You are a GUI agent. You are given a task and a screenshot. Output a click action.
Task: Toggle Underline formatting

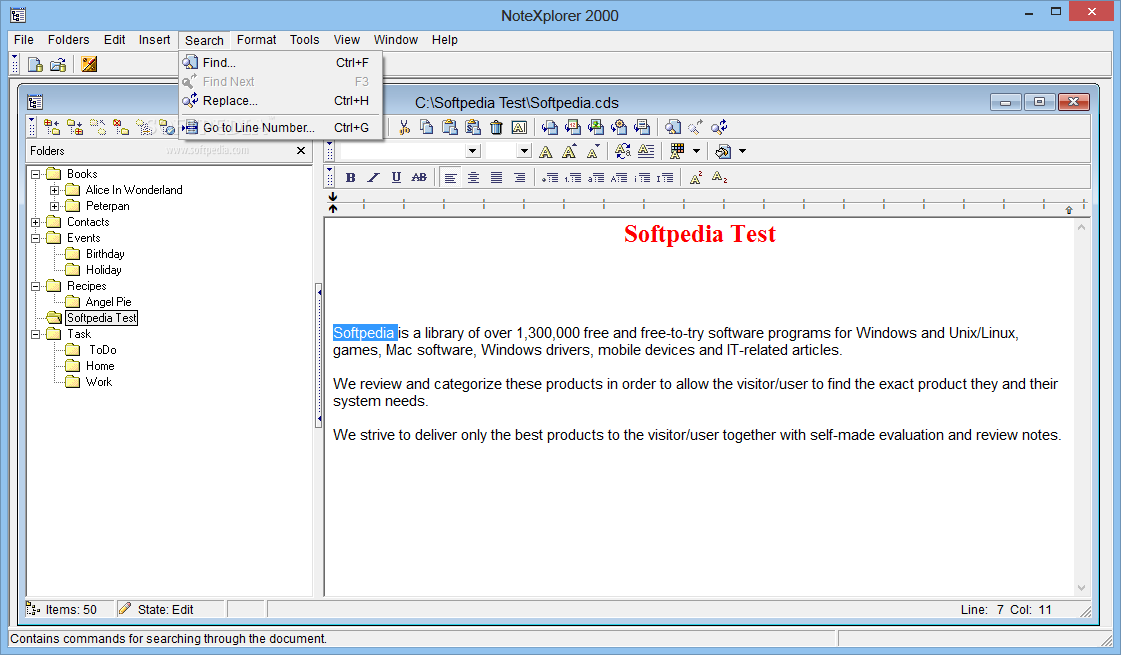(x=396, y=177)
